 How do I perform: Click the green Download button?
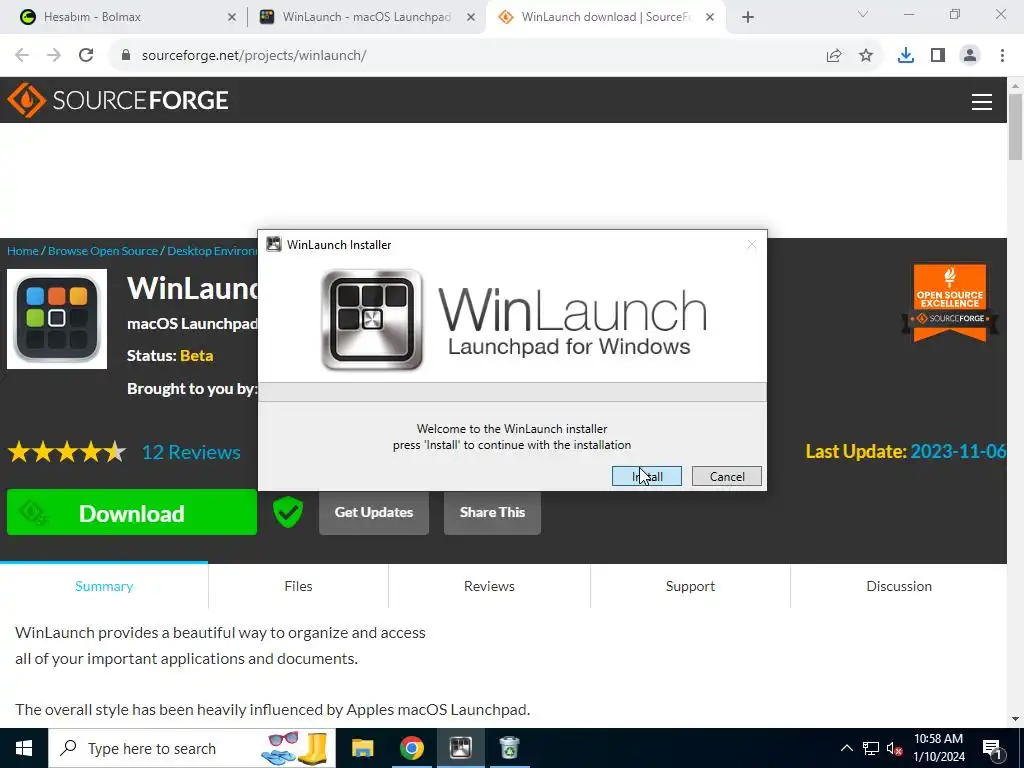tap(132, 513)
